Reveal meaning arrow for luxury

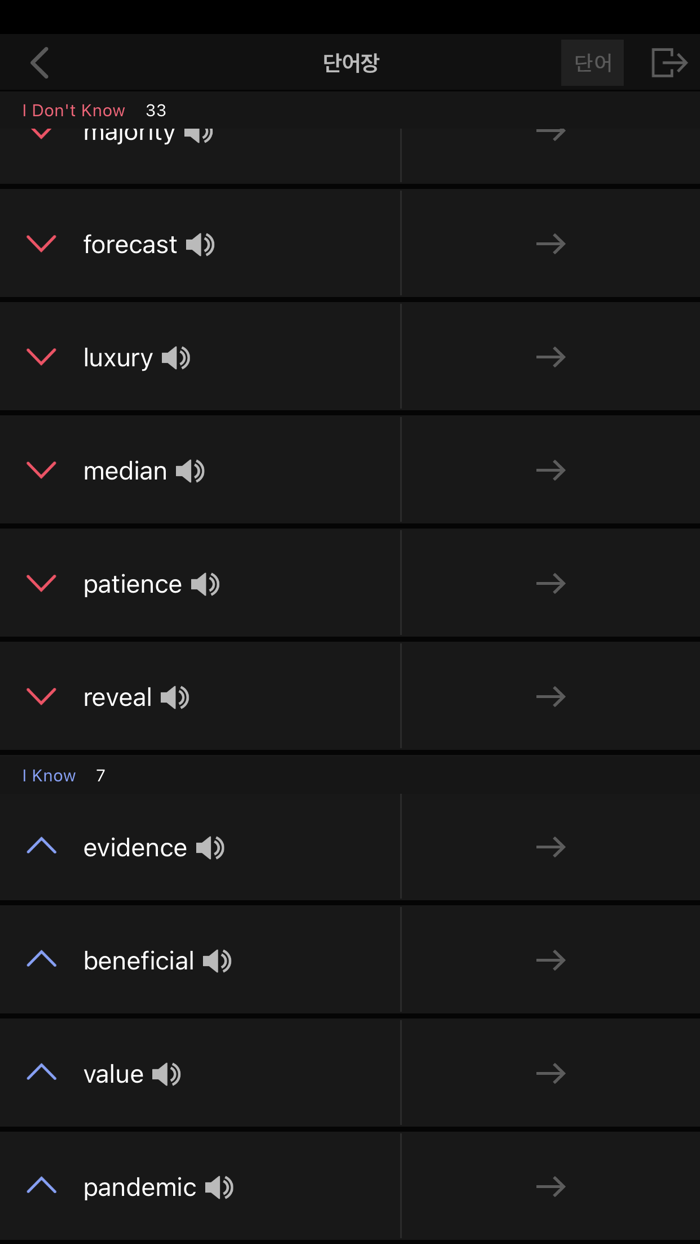[x=550, y=357]
